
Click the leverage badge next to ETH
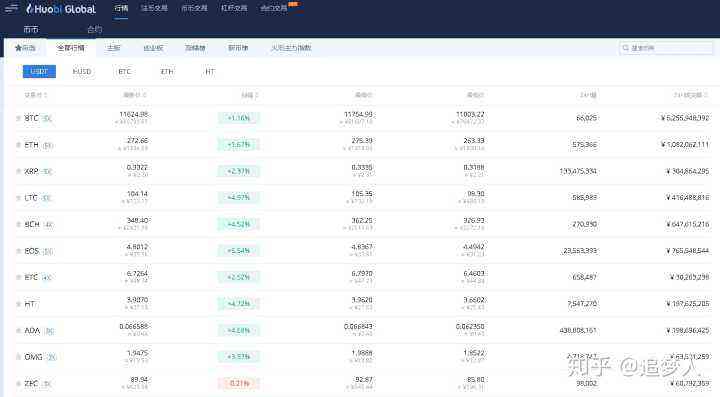pos(48,145)
